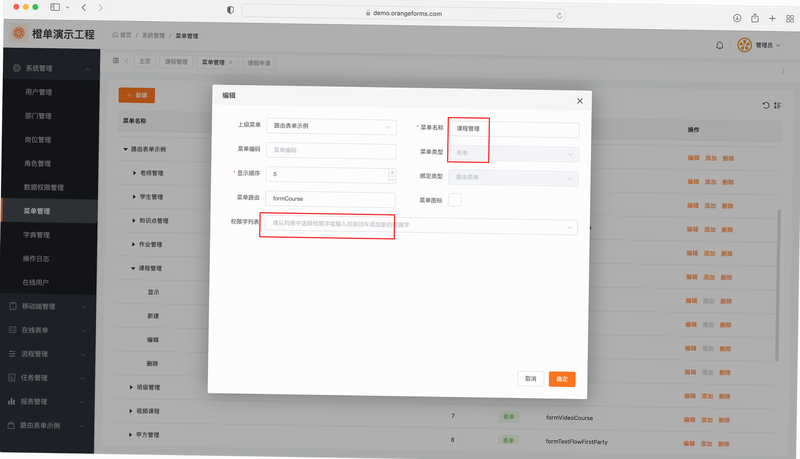Collapse the 路由表单示例 tree row
The height and width of the screenshot is (459, 800).
[x=126, y=149]
